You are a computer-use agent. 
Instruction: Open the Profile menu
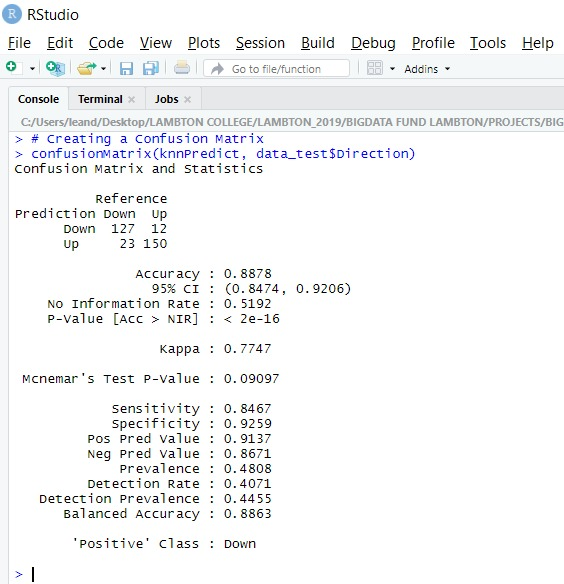[433, 43]
